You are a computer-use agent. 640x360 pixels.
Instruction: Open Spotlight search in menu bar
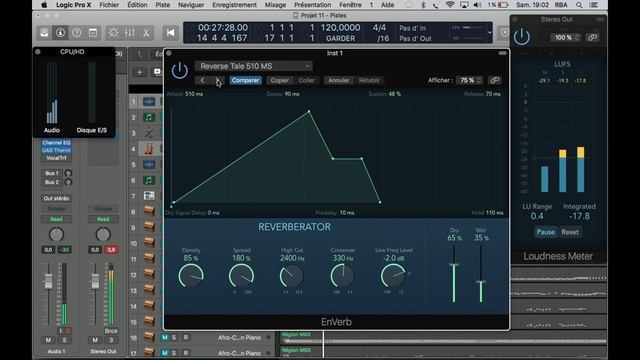coord(579,5)
